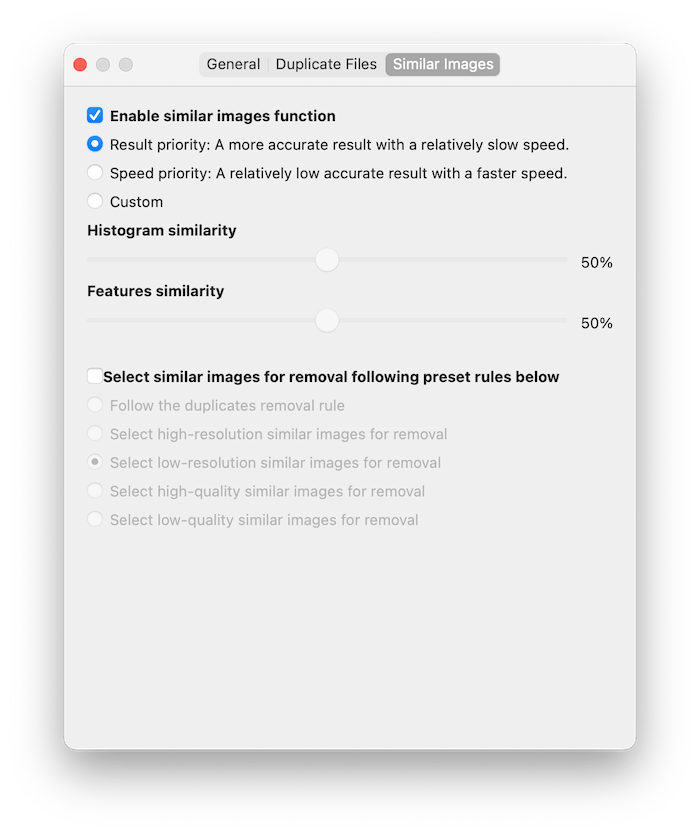Click the gray minimize window button
The image size is (700, 834).
(x=103, y=65)
